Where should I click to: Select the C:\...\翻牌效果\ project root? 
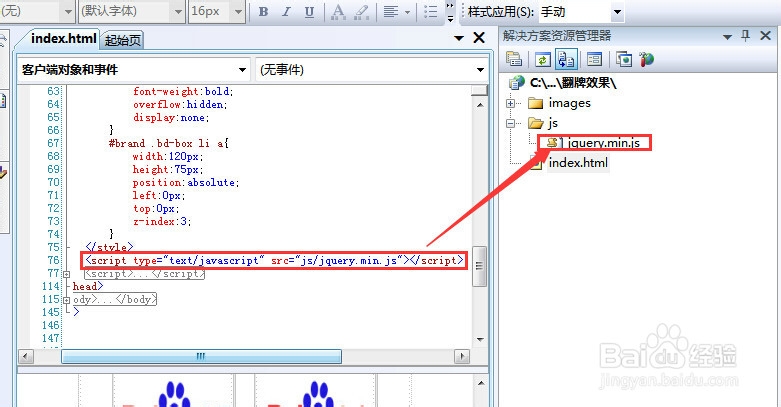coord(573,83)
